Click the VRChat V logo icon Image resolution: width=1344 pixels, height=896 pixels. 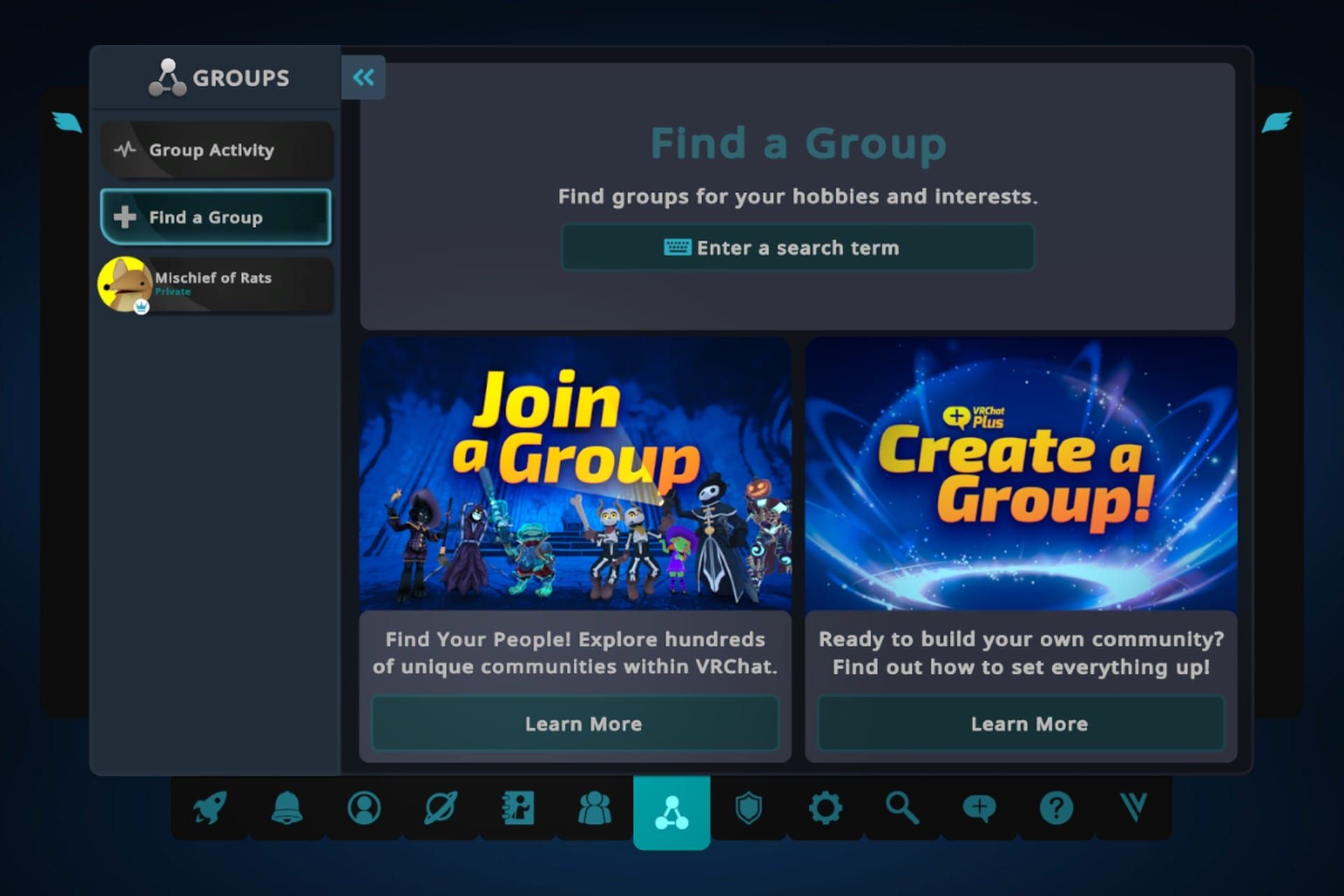tap(1133, 808)
